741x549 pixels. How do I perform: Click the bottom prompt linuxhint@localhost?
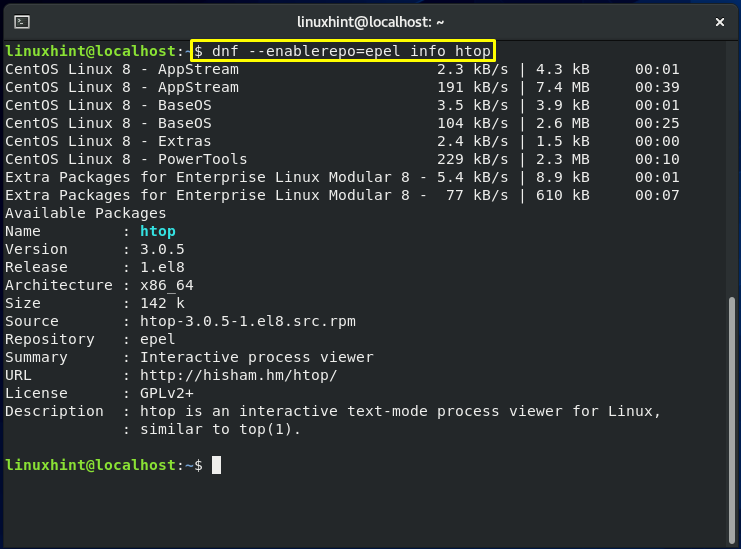[91, 465]
